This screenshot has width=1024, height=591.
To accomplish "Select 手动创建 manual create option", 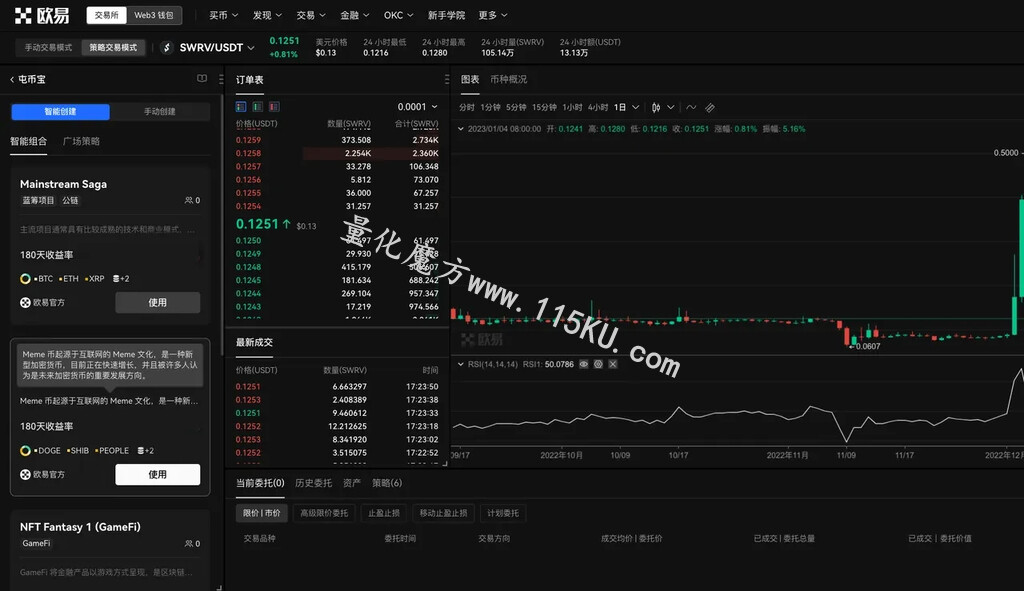I will 159,112.
